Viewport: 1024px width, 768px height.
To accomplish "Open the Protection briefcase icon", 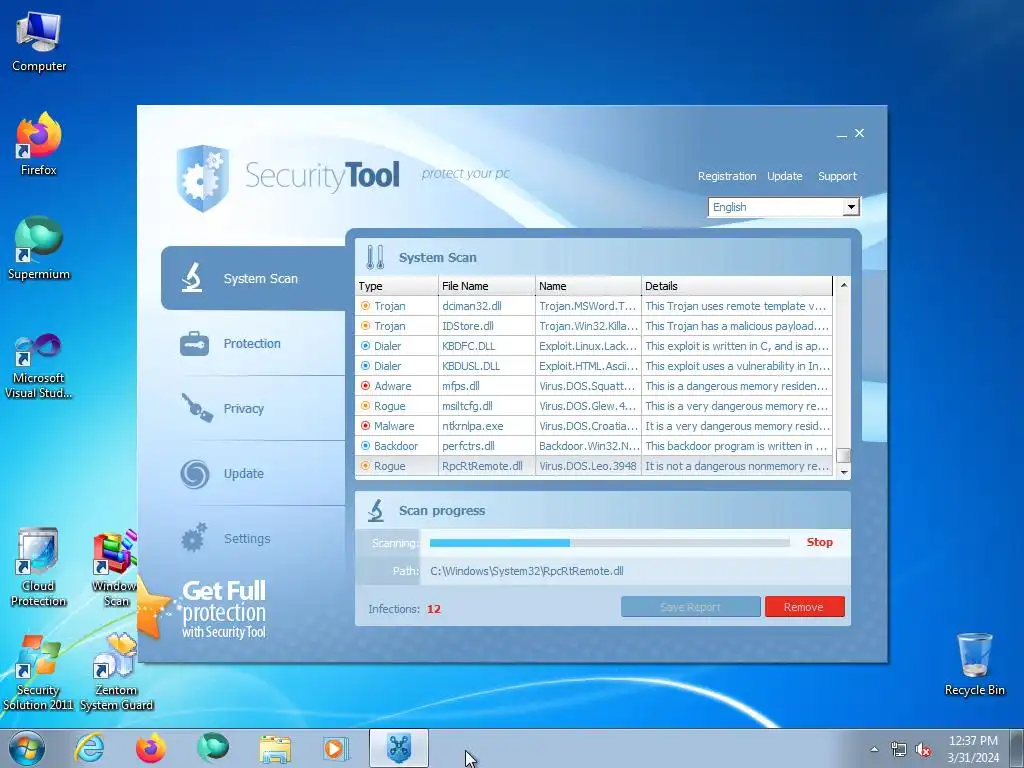I will coord(195,344).
